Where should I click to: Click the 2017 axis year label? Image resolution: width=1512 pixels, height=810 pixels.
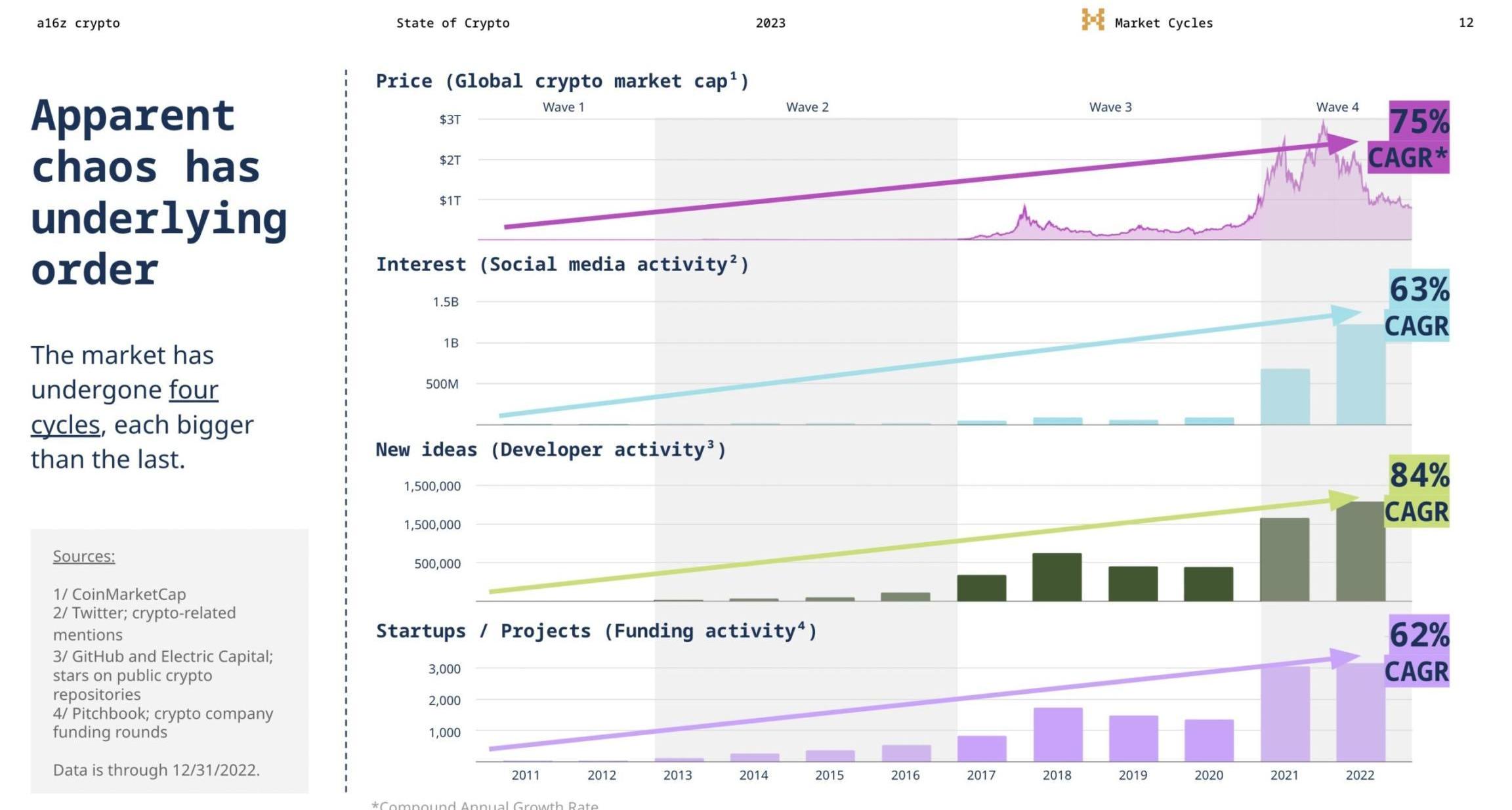981,775
